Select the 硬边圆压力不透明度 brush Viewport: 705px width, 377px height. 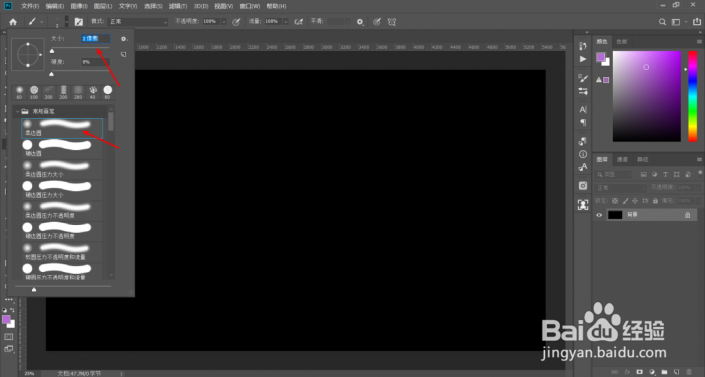pos(62,231)
